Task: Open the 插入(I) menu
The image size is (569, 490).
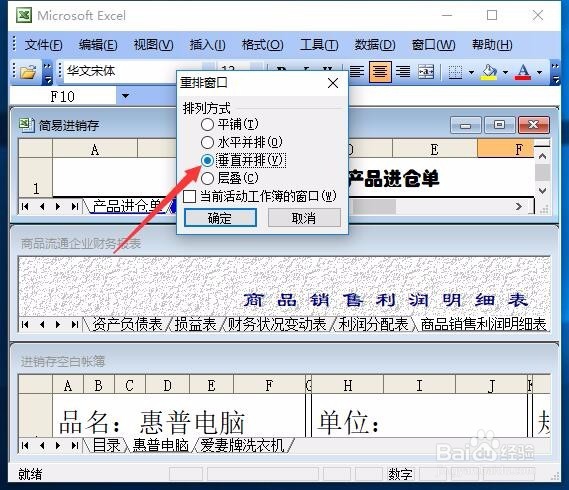Action: pyautogui.click(x=208, y=45)
